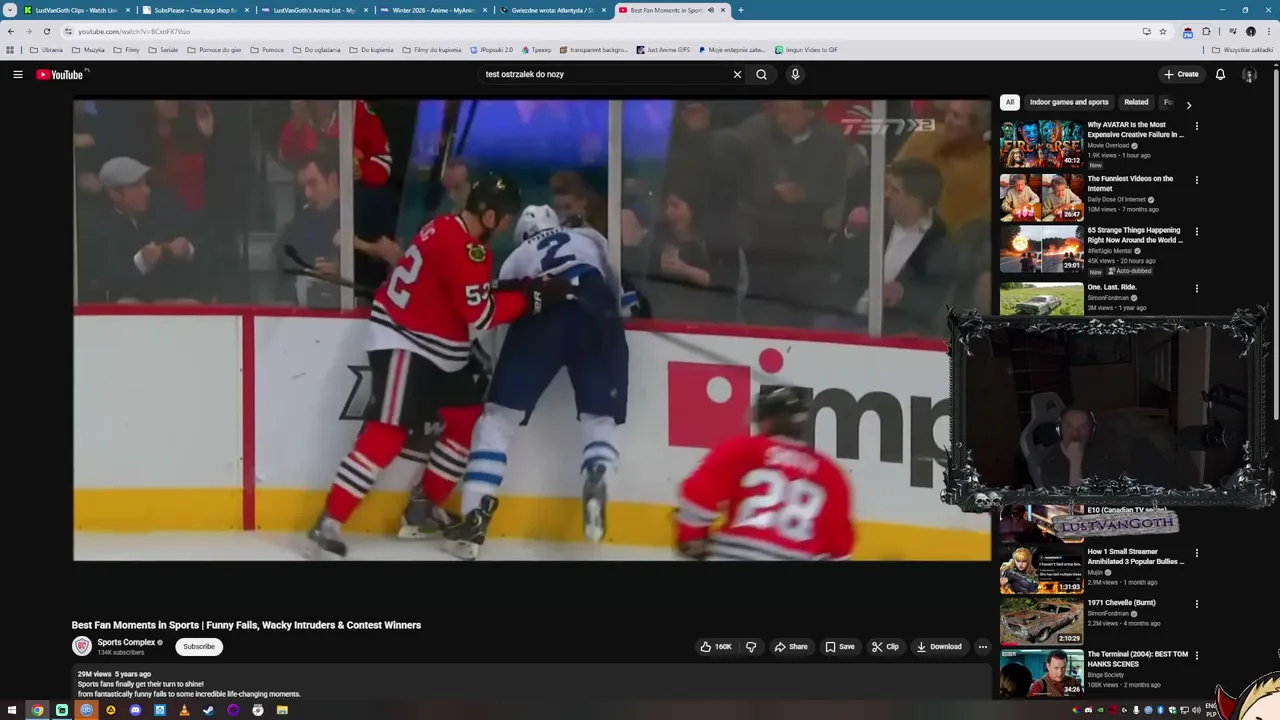Share this video

[791, 647]
